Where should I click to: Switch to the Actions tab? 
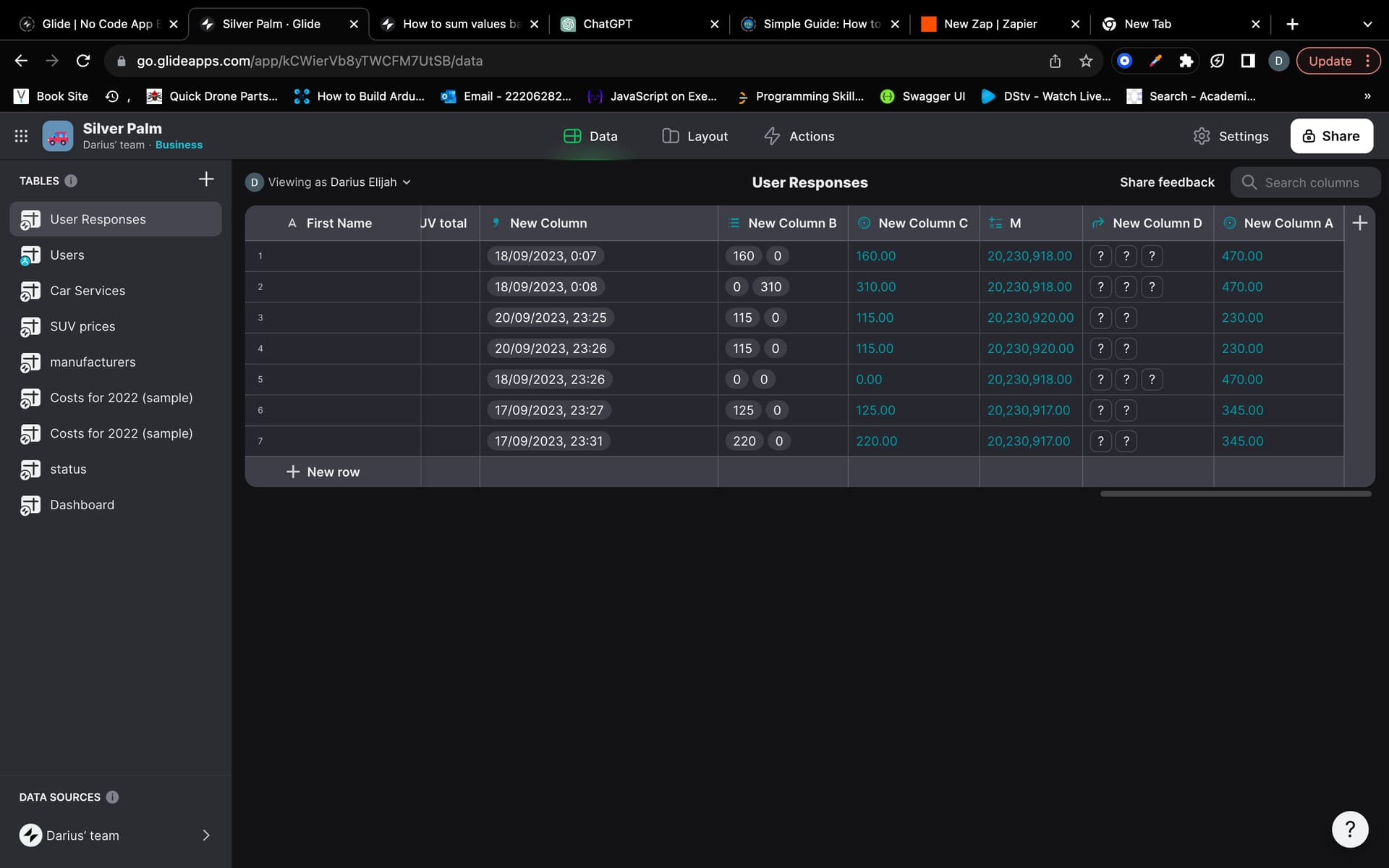799,136
